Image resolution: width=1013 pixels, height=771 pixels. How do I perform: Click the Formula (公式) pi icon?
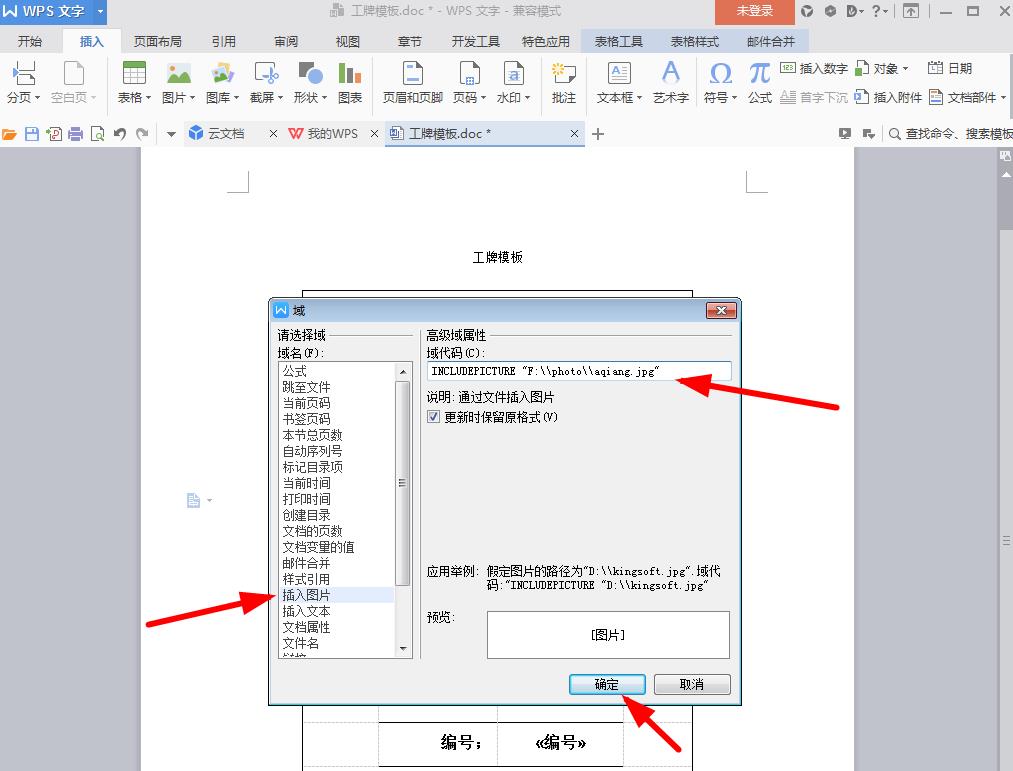[760, 75]
